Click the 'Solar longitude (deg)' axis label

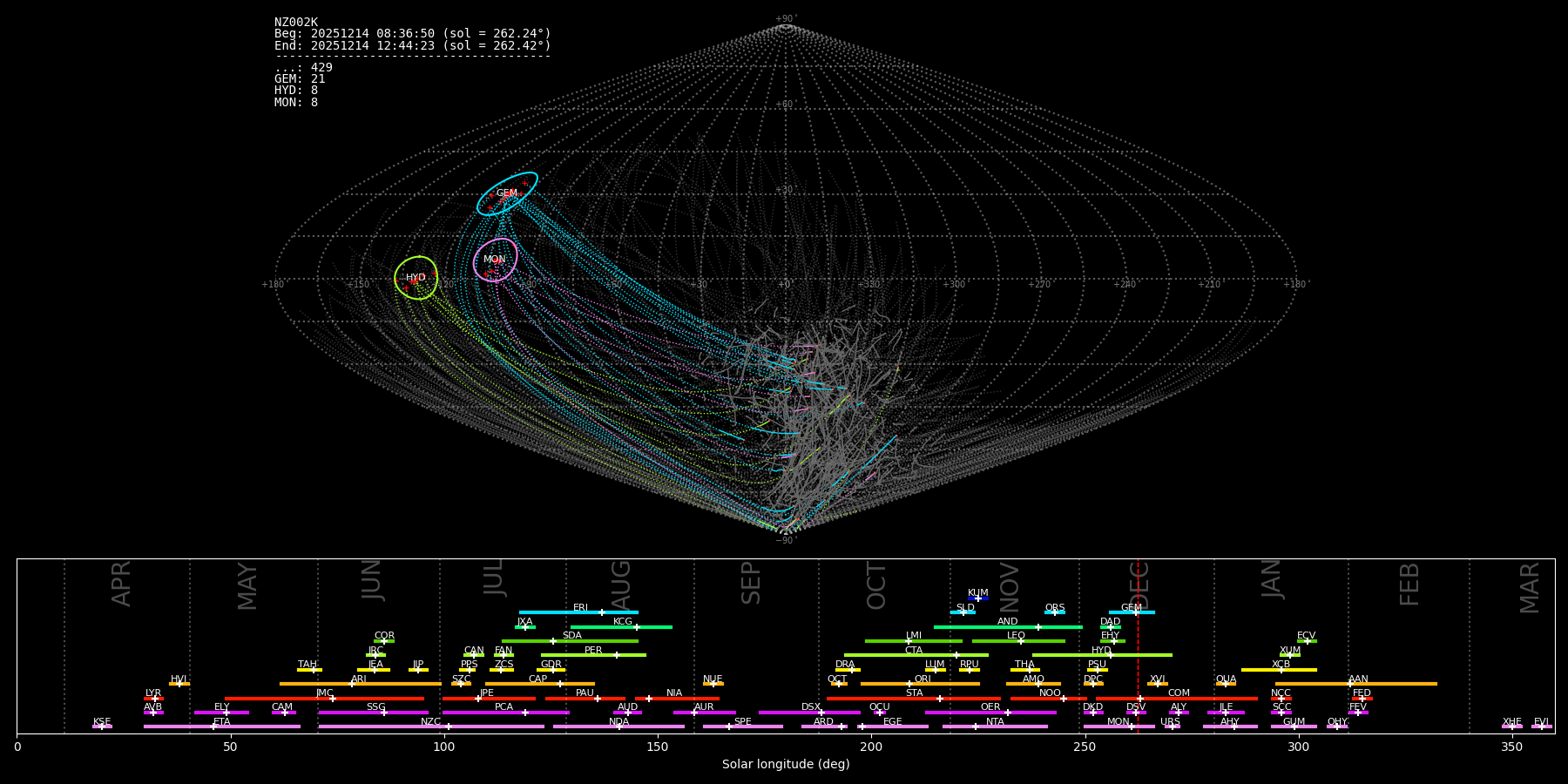[x=786, y=765]
